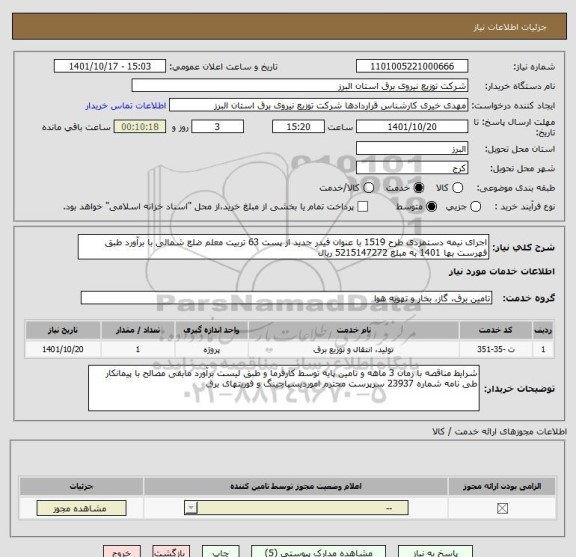
Task: Click the نام خدمت column header
Action: point(354,330)
